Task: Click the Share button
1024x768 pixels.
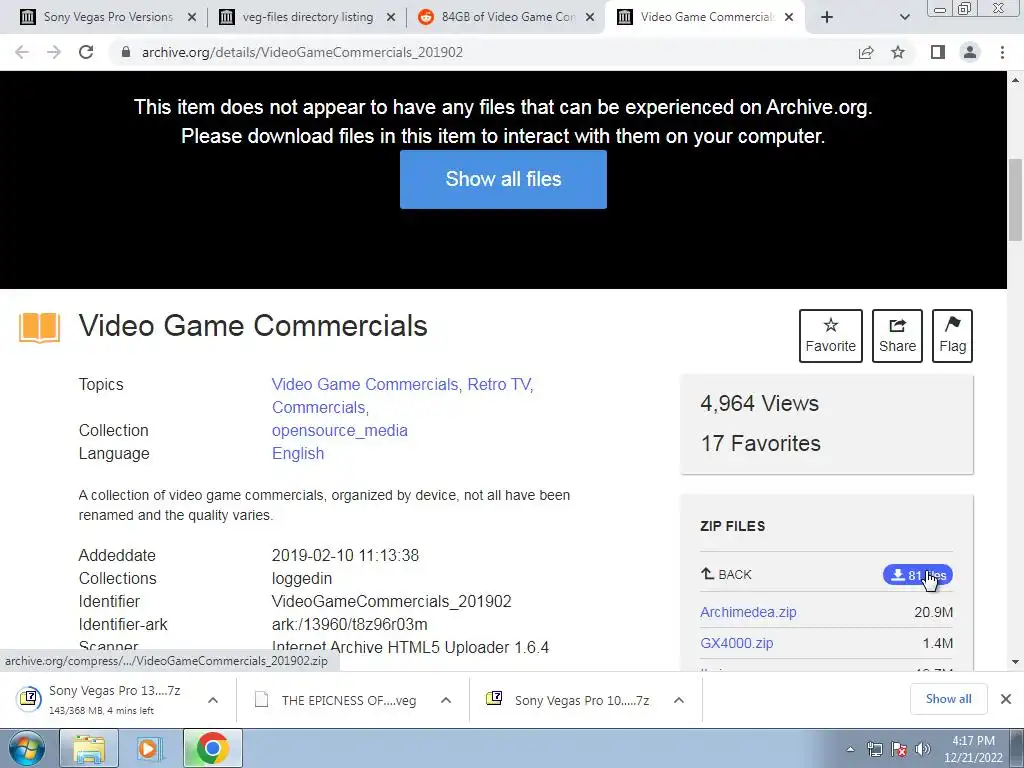Action: (897, 336)
